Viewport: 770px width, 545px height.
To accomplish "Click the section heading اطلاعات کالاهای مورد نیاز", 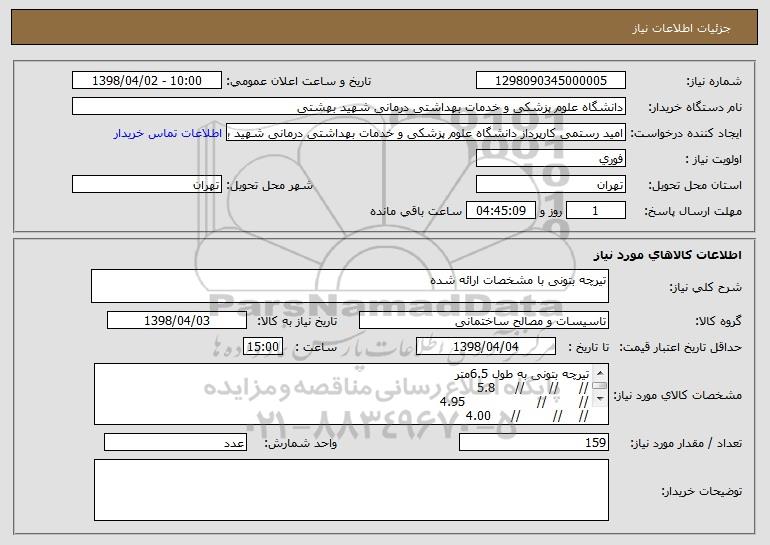I will pyautogui.click(x=667, y=254).
